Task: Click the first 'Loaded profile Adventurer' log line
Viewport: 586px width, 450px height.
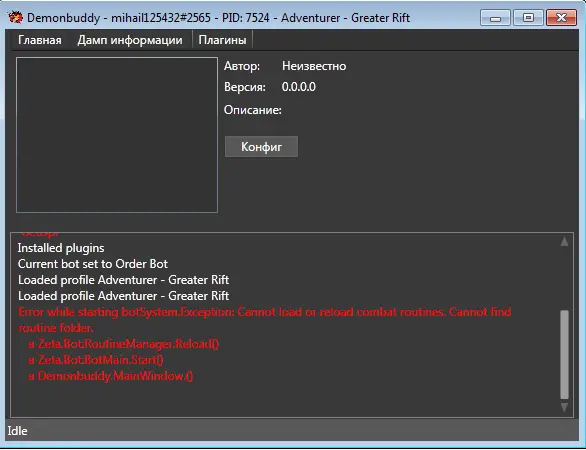Action: pos(123,280)
